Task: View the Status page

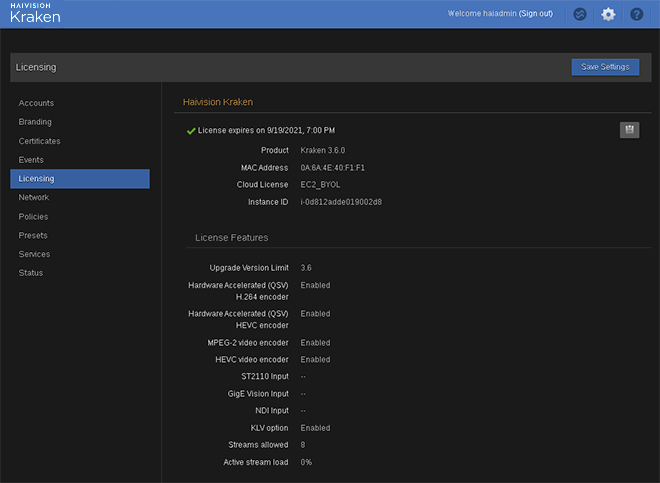Action: (31, 273)
